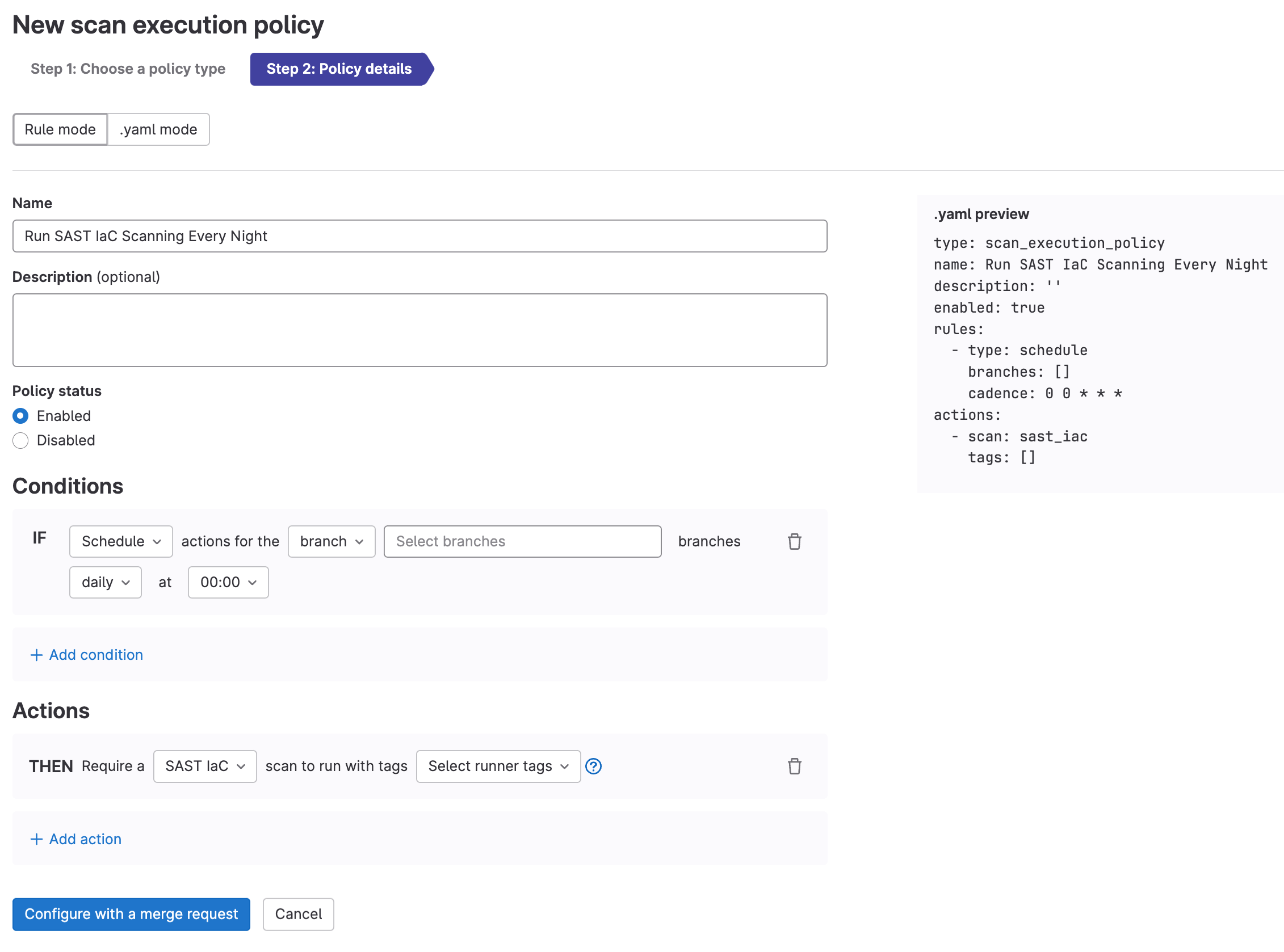Screen dimensions: 1284x952
Task: Click the Select branches input field
Action: 522,541
